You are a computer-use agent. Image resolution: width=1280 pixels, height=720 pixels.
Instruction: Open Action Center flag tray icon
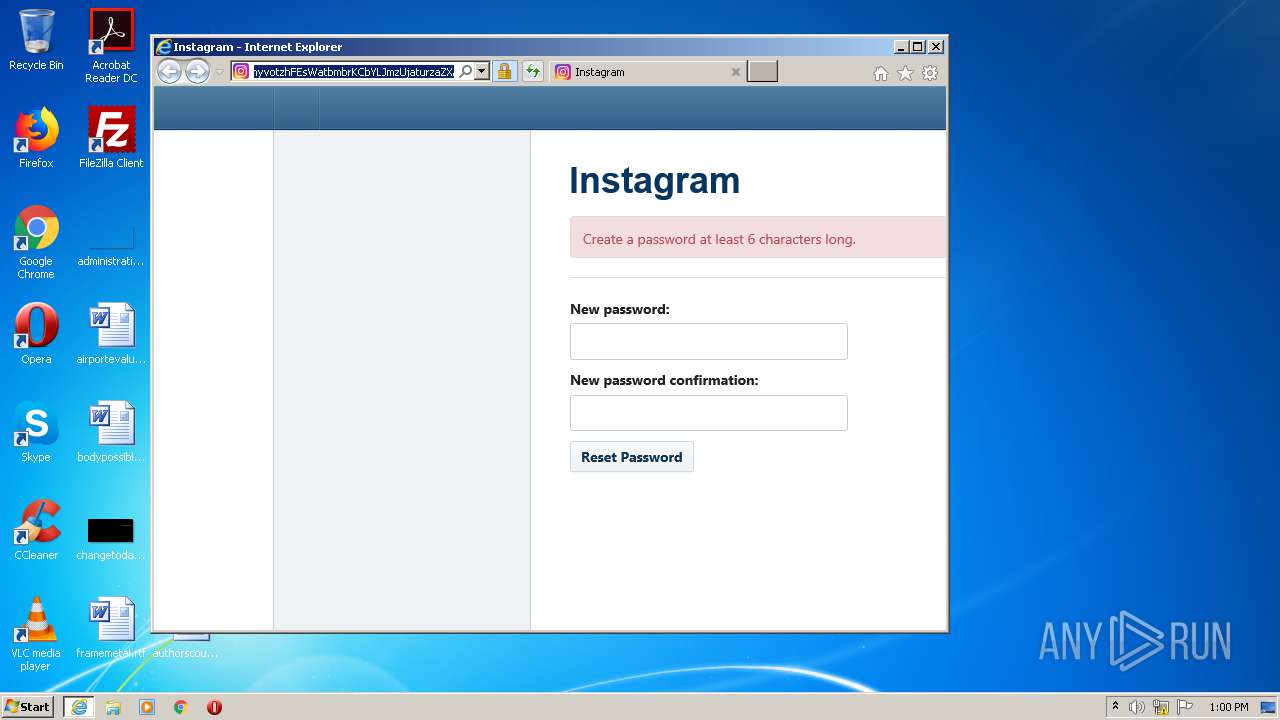[x=1185, y=707]
